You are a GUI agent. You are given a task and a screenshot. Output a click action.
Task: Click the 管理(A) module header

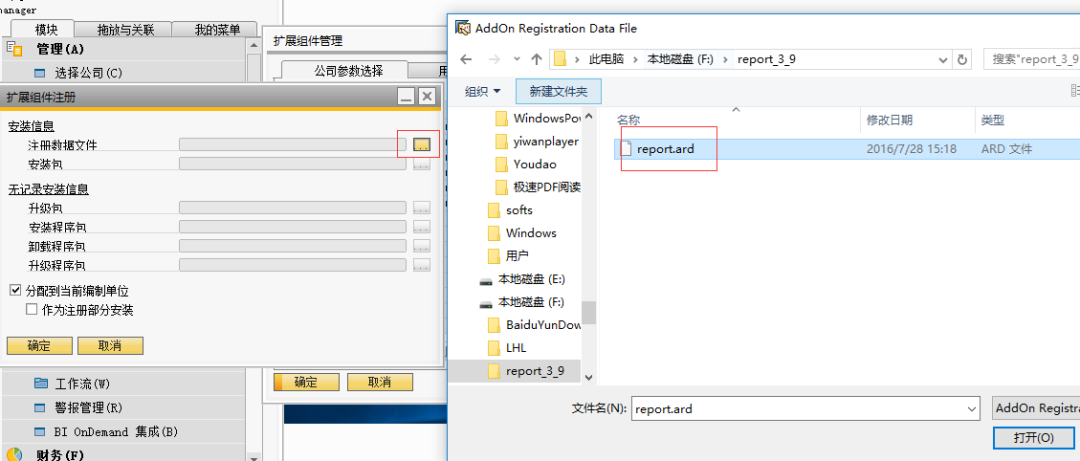[59, 49]
